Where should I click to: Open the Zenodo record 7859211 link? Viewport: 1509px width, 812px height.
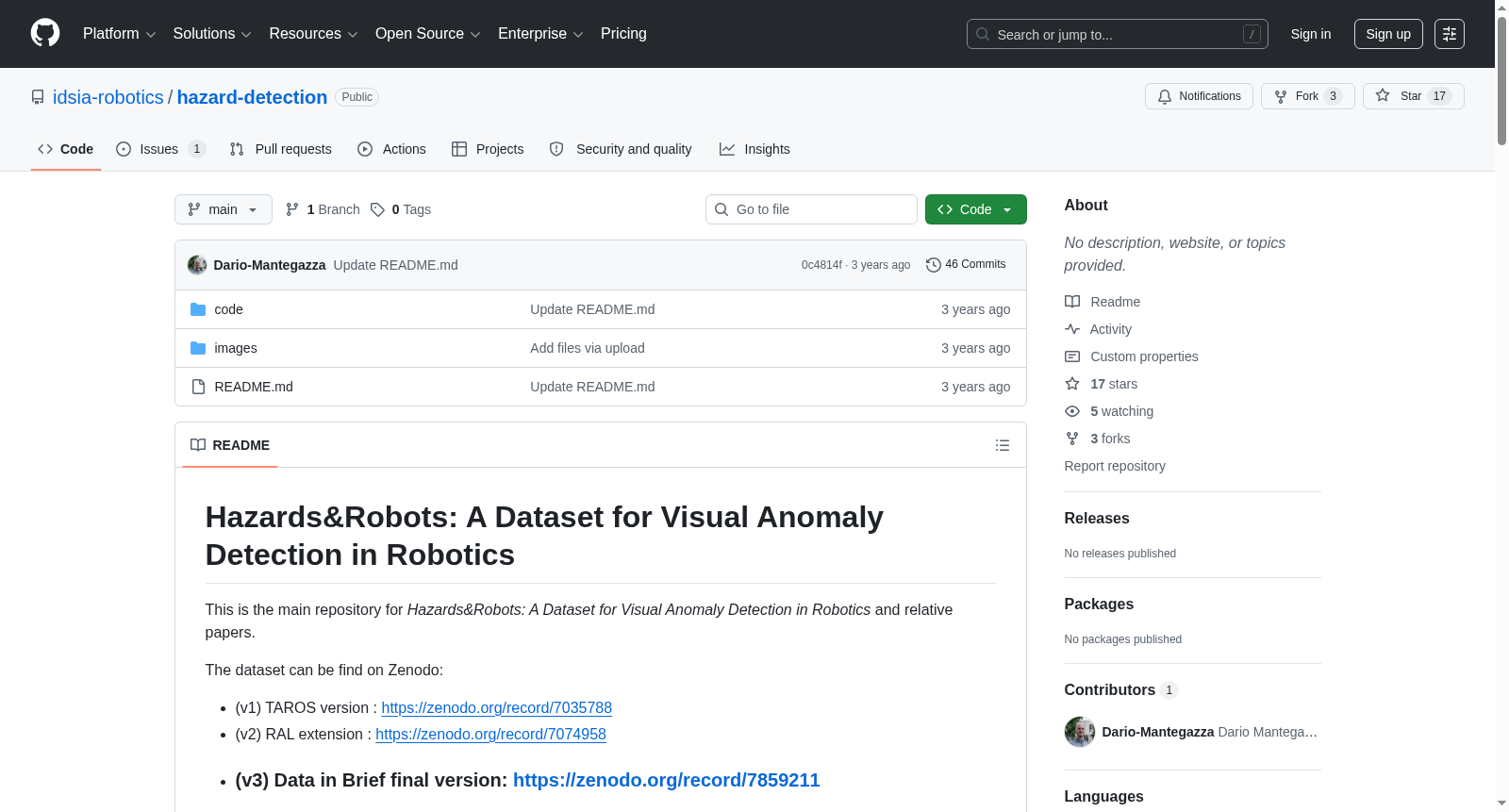667,780
